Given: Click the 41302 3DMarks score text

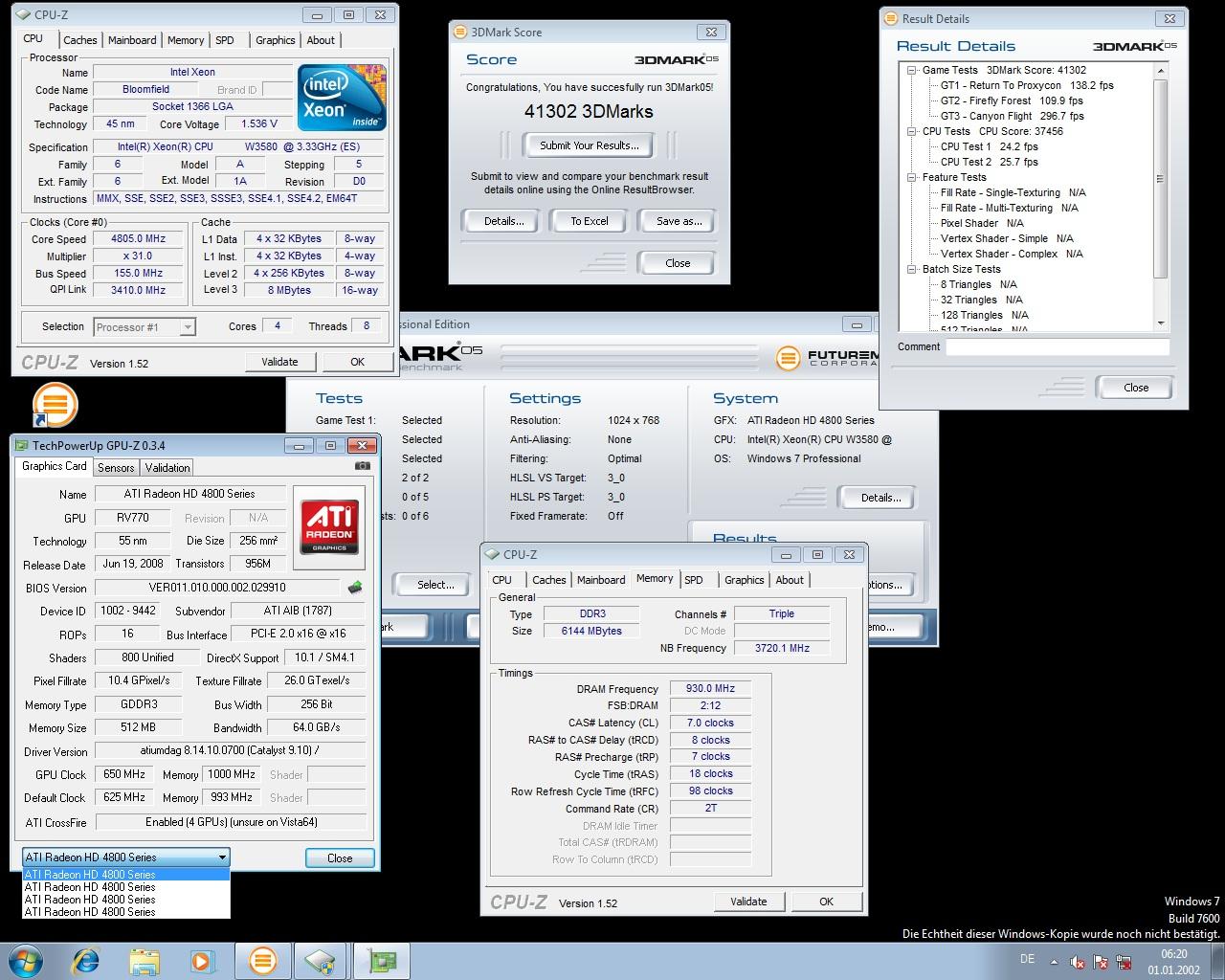Looking at the screenshot, I should pyautogui.click(x=589, y=111).
